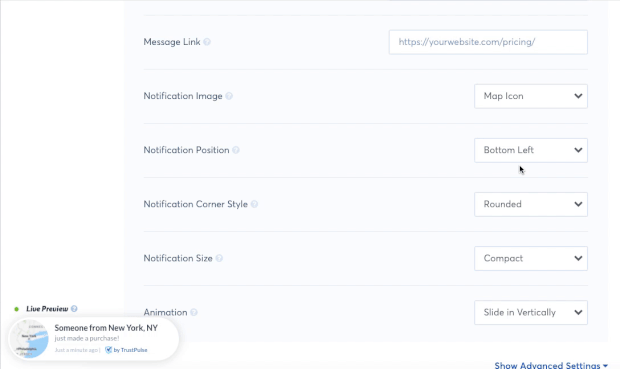Screen dimensions: 620x369
Task: Click the Notification Corner Style help icon
Action: click(x=254, y=204)
